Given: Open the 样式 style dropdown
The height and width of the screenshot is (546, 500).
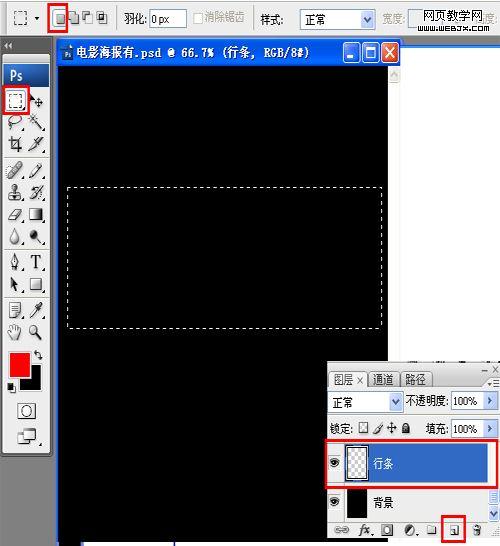Looking at the screenshot, I should click(367, 20).
